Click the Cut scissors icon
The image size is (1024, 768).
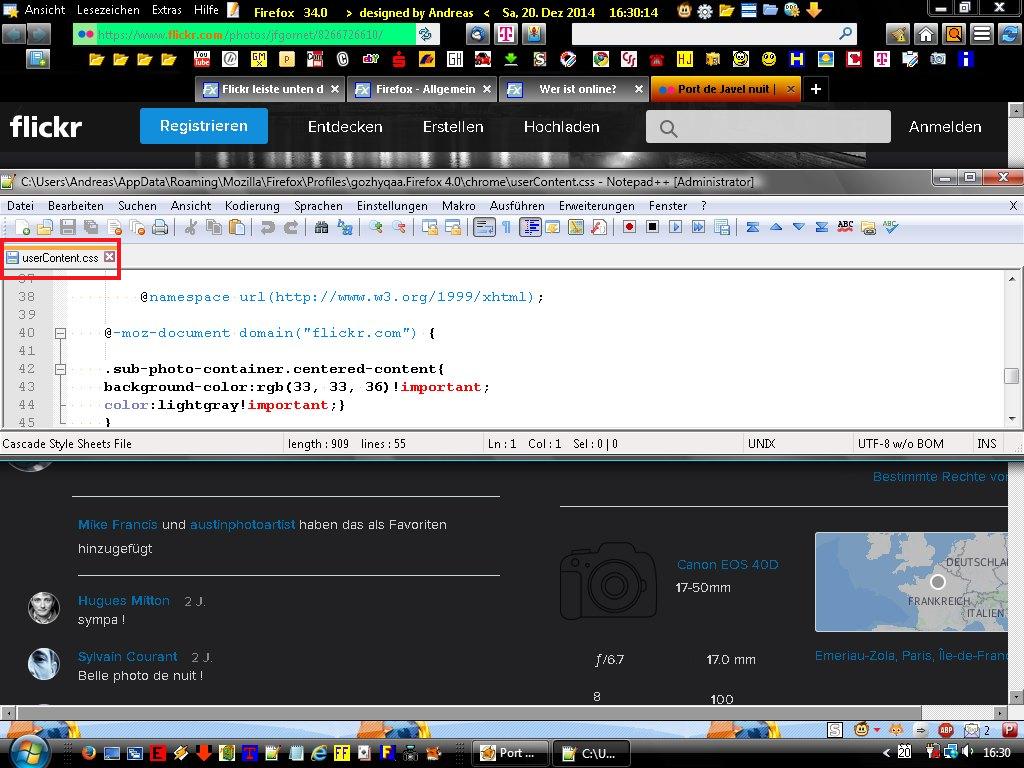click(x=190, y=228)
